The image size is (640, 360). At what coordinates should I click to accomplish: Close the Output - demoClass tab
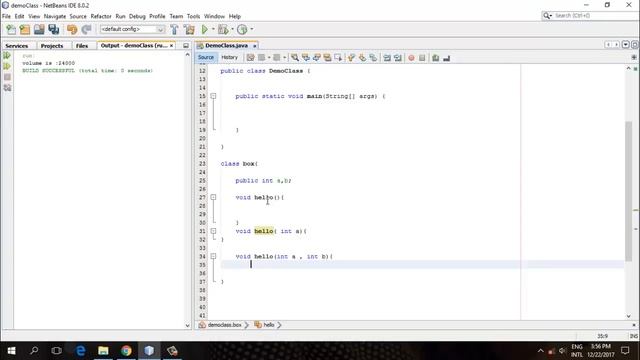coord(171,46)
